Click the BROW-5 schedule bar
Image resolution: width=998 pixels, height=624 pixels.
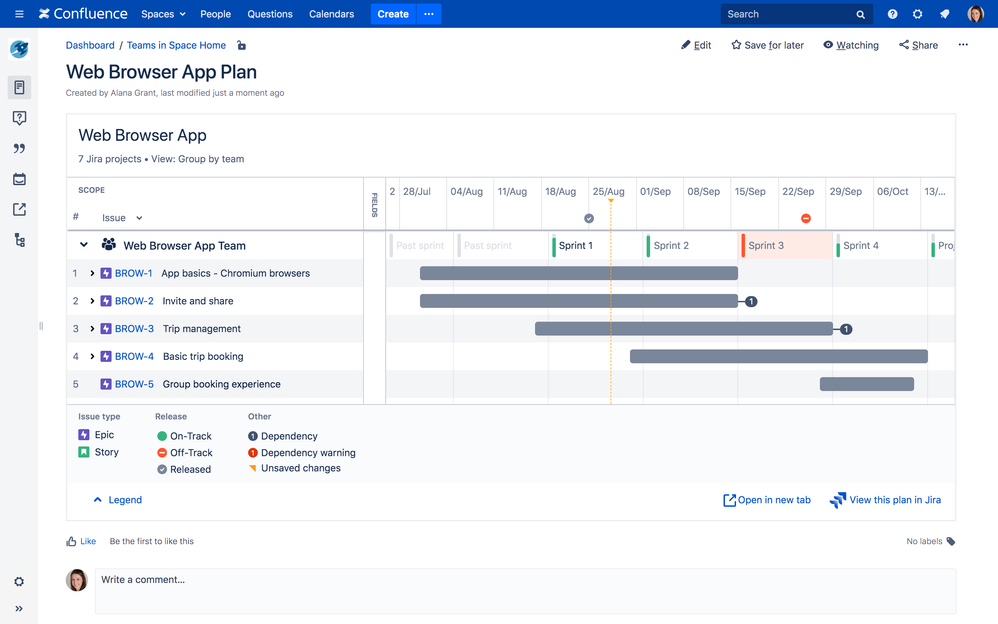click(x=867, y=384)
